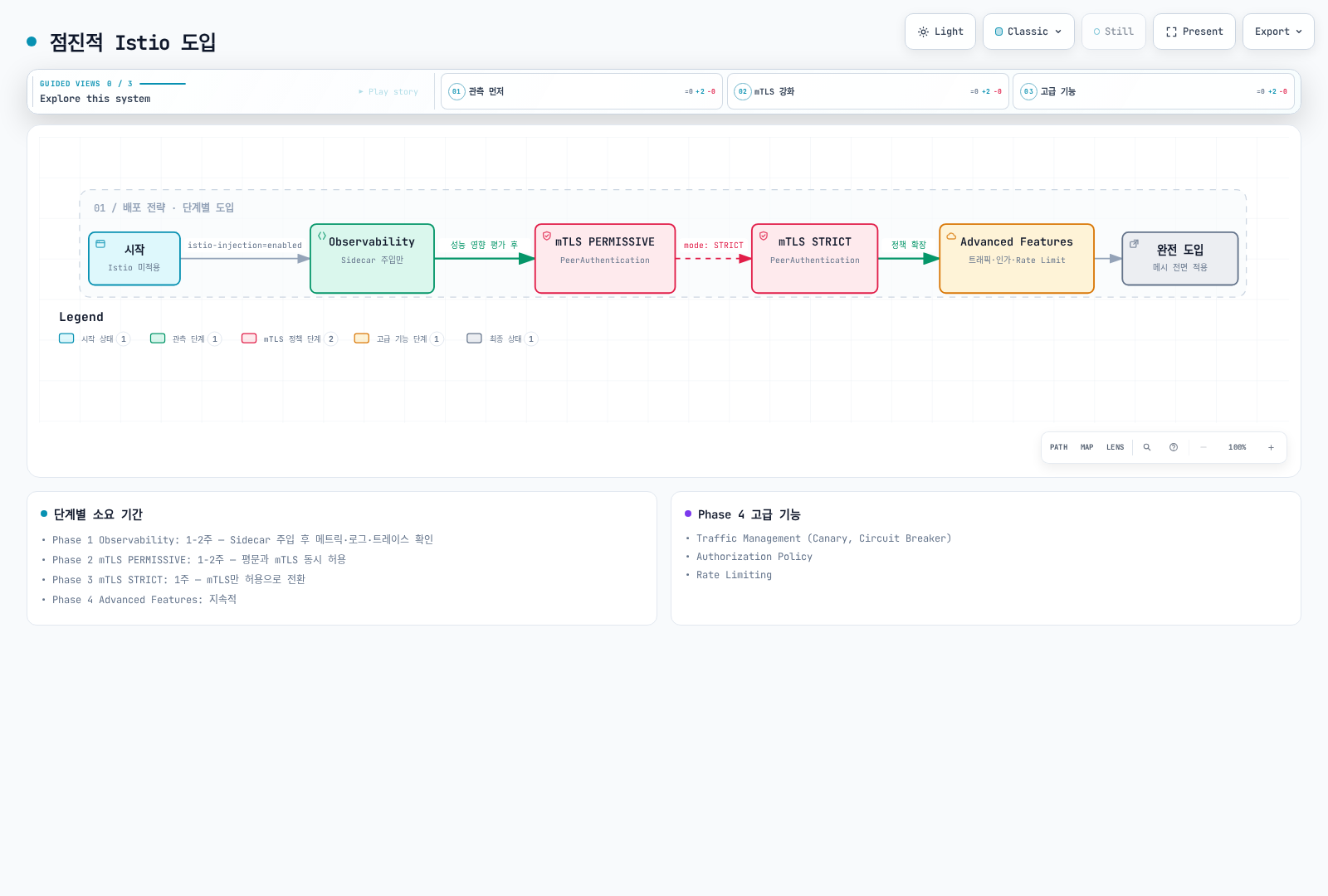Toggle the LENS view mode
1328x896 pixels.
click(x=1115, y=447)
